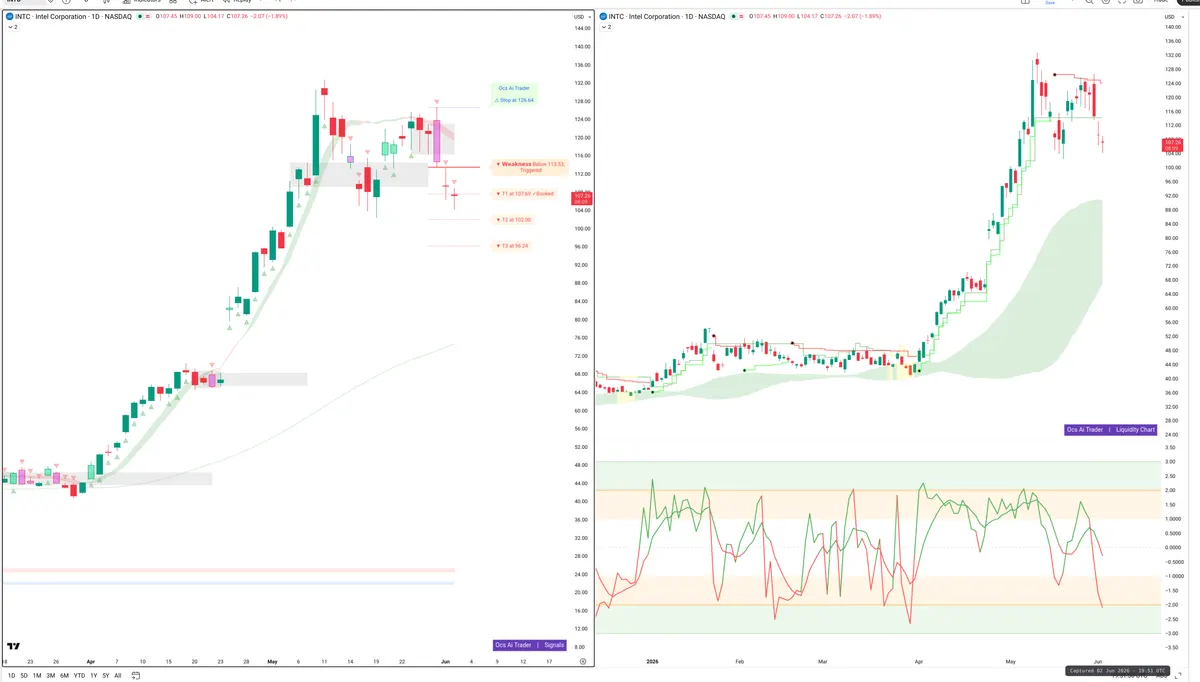Click the red 107.26 price tag on the left chart
This screenshot has width=1200, height=682.
[581, 197]
